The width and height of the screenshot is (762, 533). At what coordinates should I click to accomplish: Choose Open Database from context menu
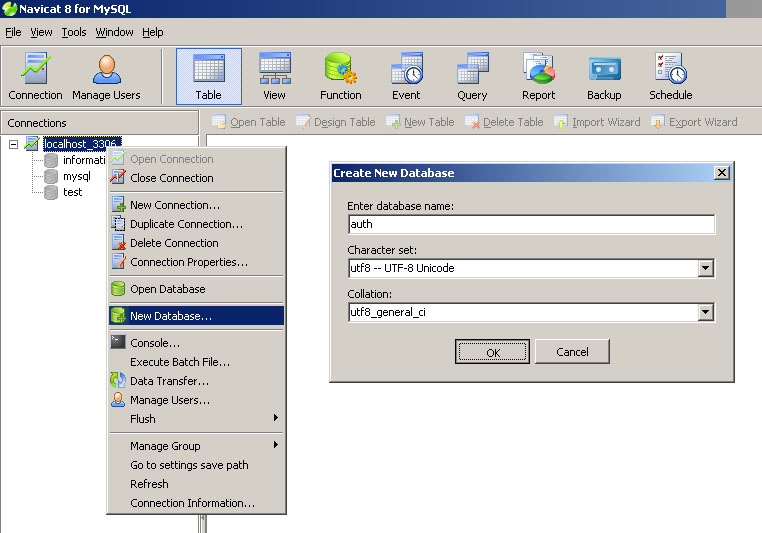pos(197,289)
